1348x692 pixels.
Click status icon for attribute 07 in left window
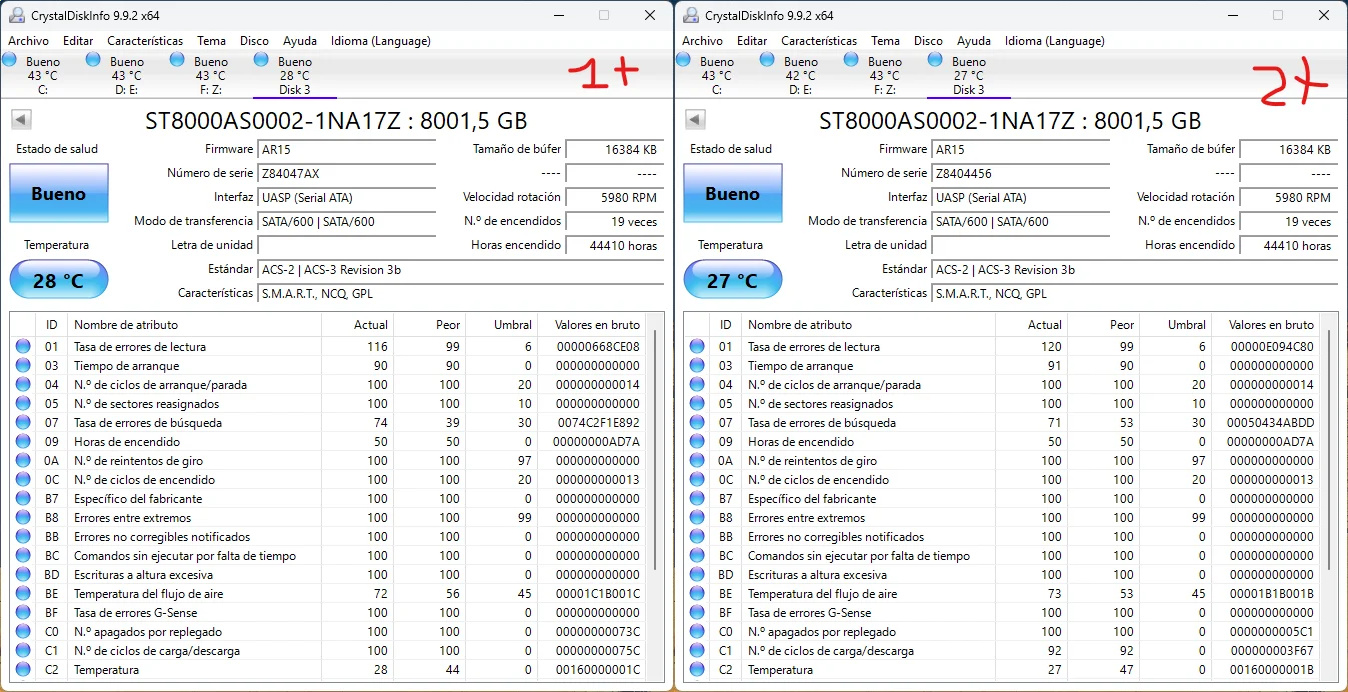pos(23,423)
